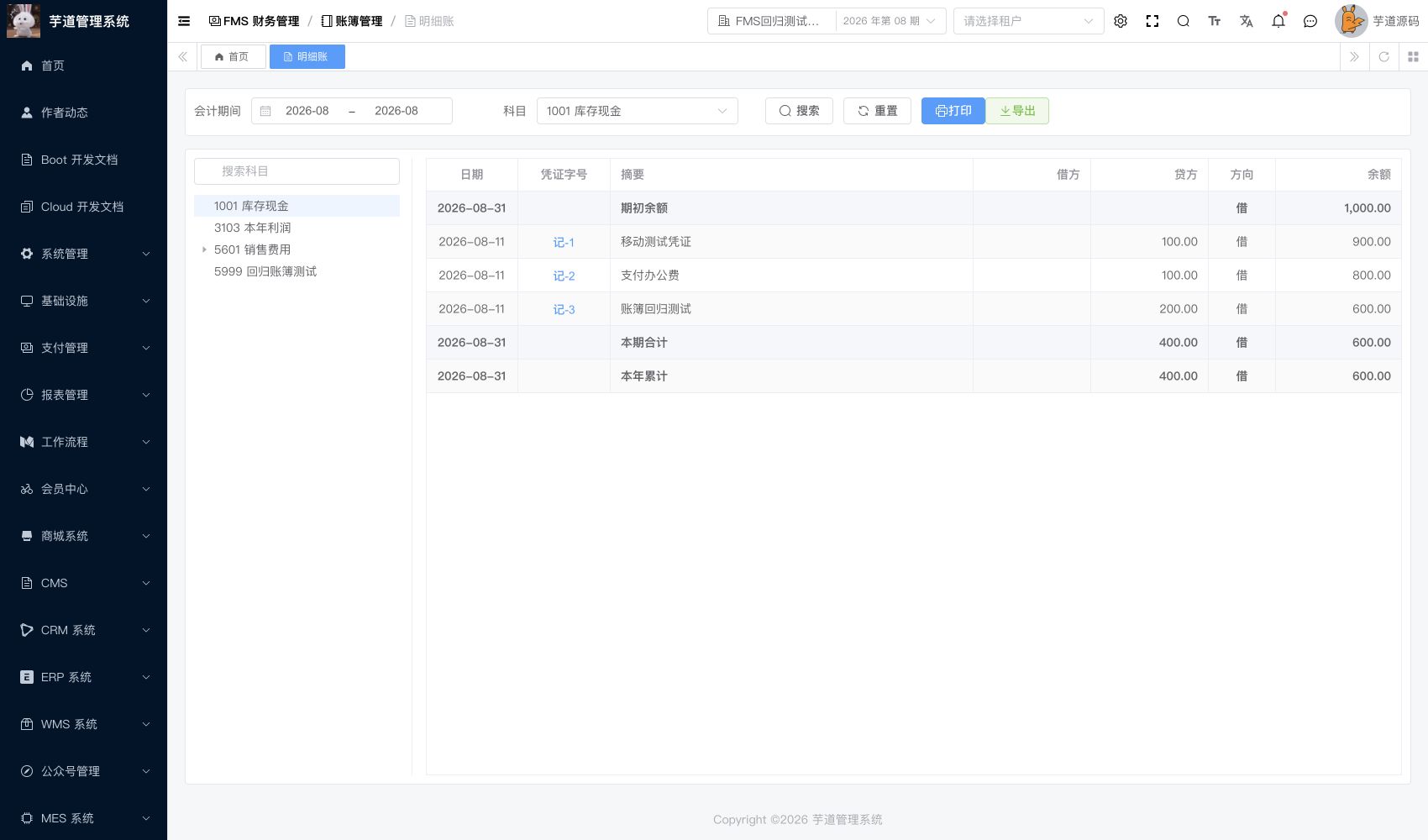Viewport: 1428px width, 840px height.
Task: Expand 商城系统 sidebar menu
Action: coord(83,536)
